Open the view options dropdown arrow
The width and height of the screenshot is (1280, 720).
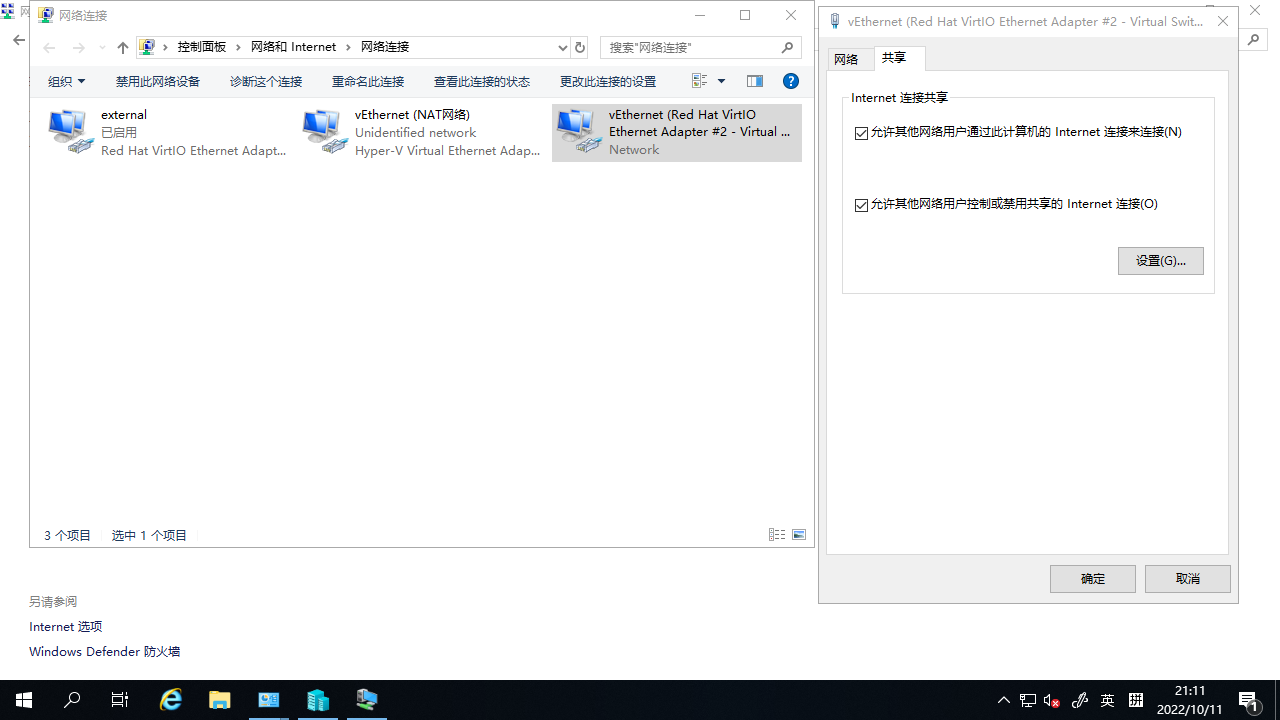pyautogui.click(x=721, y=81)
